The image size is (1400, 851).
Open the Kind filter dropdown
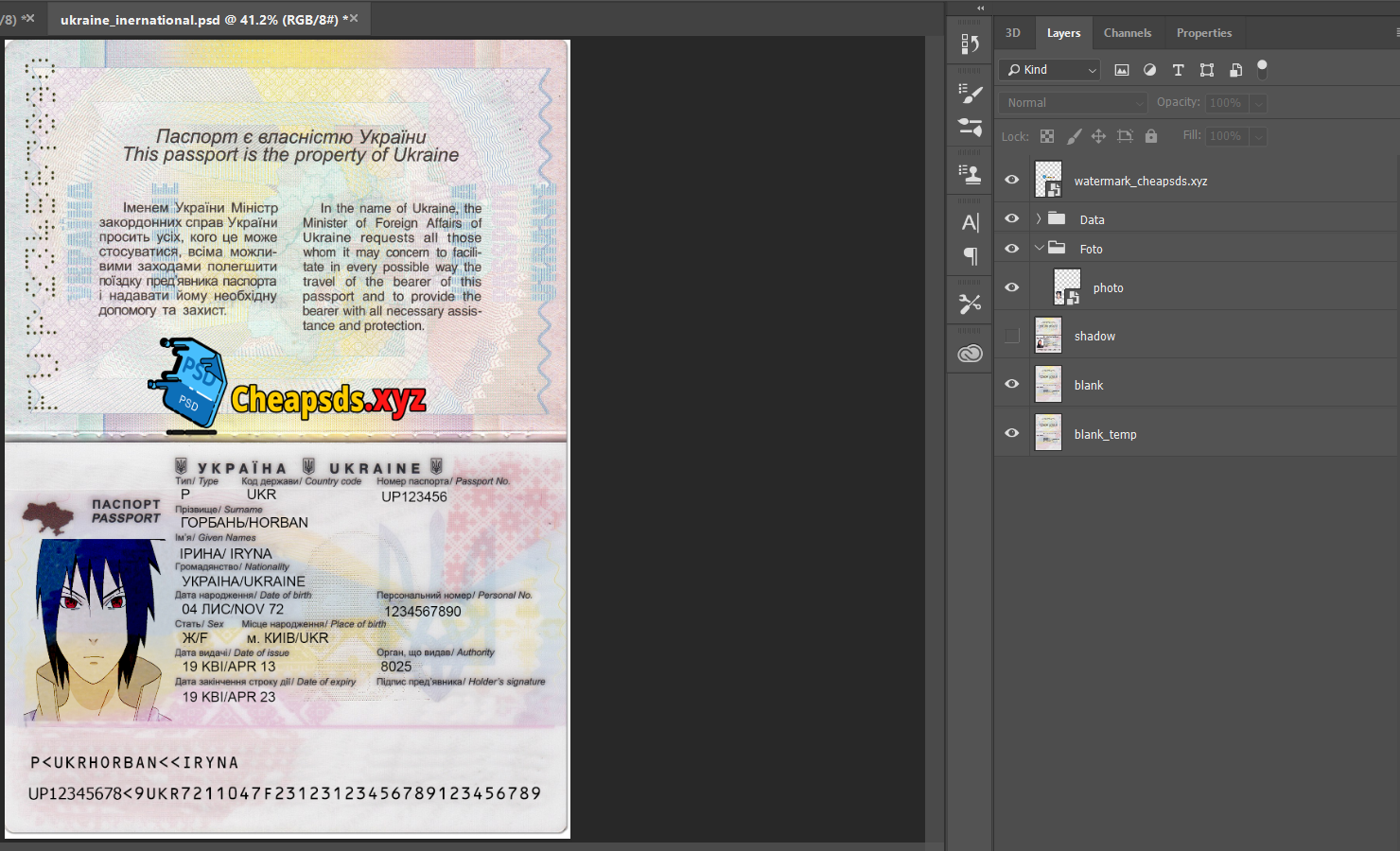pyautogui.click(x=1050, y=70)
